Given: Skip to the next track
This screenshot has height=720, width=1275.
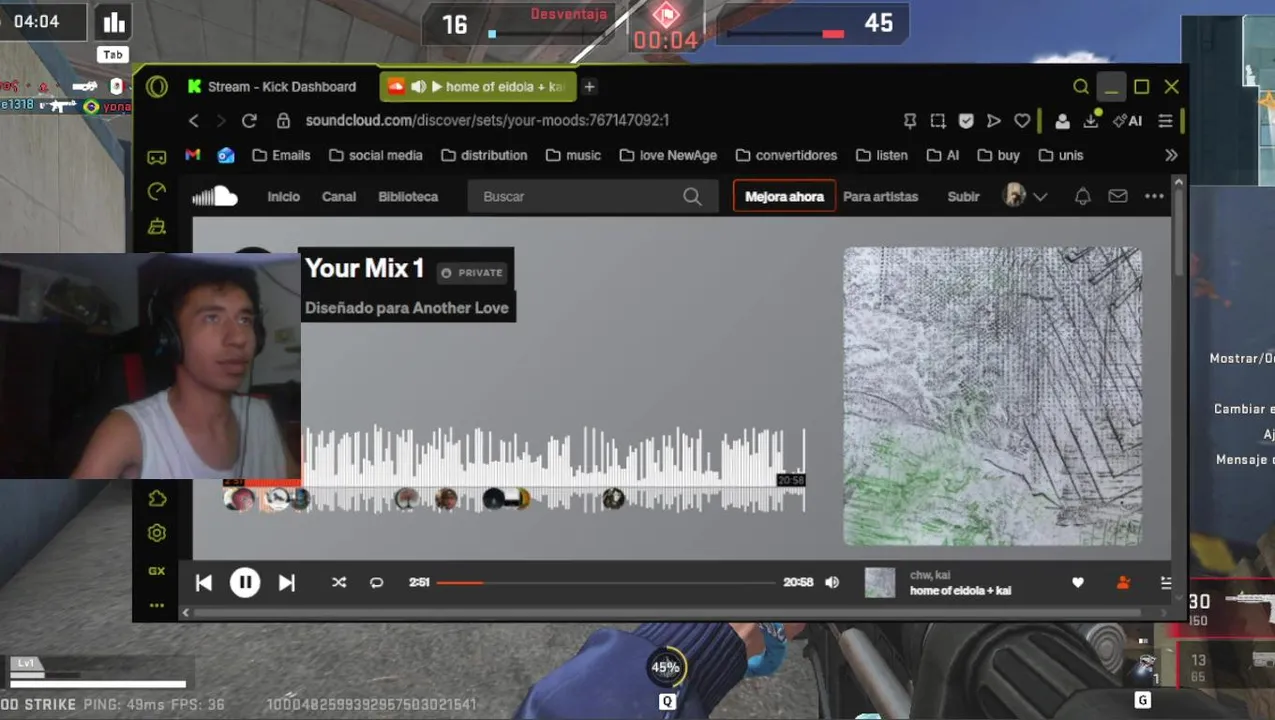Looking at the screenshot, I should [x=287, y=582].
